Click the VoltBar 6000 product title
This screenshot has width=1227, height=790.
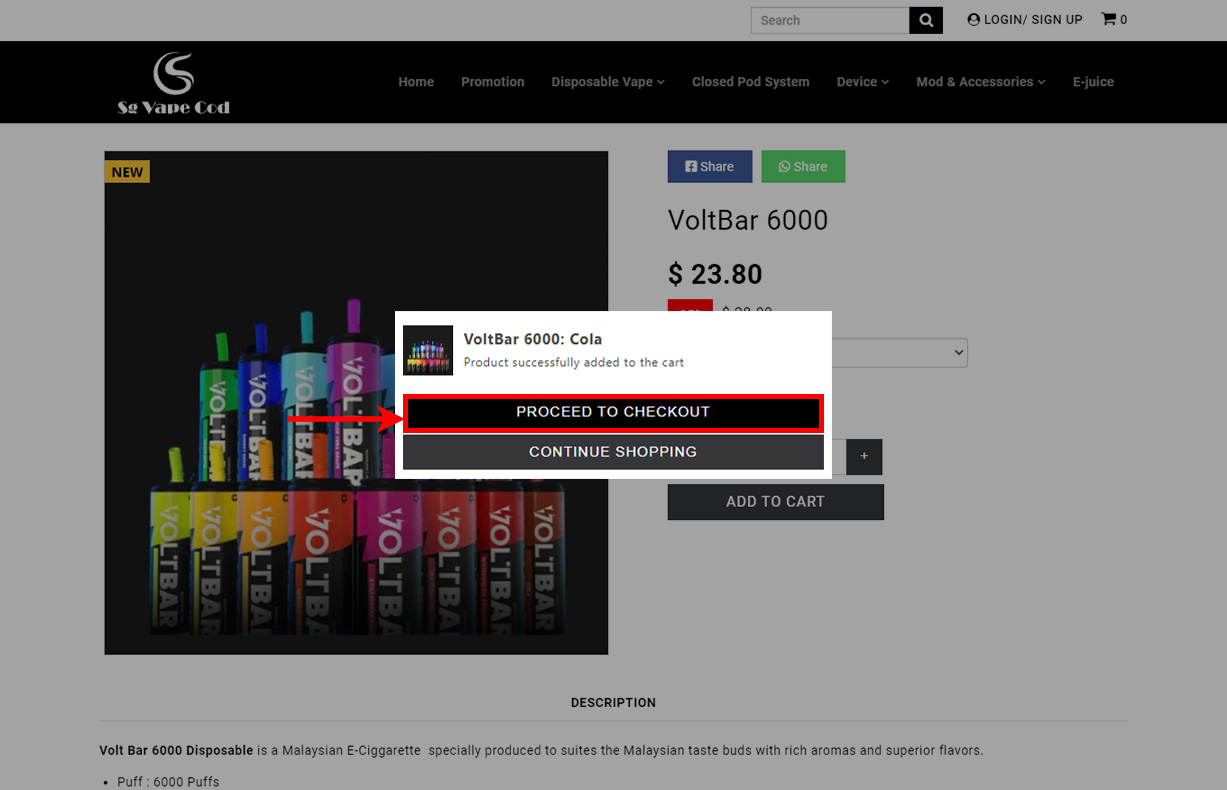(x=748, y=221)
